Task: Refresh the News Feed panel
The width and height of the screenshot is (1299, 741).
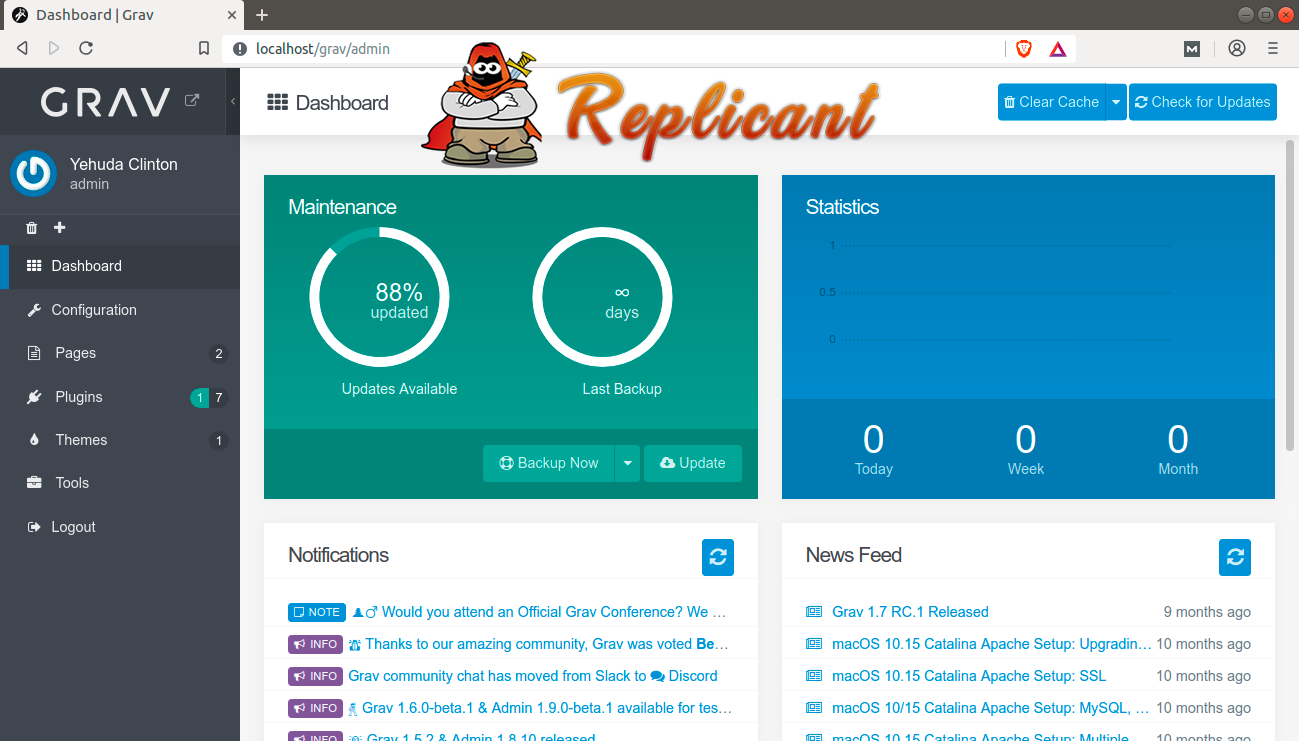Action: tap(1235, 557)
